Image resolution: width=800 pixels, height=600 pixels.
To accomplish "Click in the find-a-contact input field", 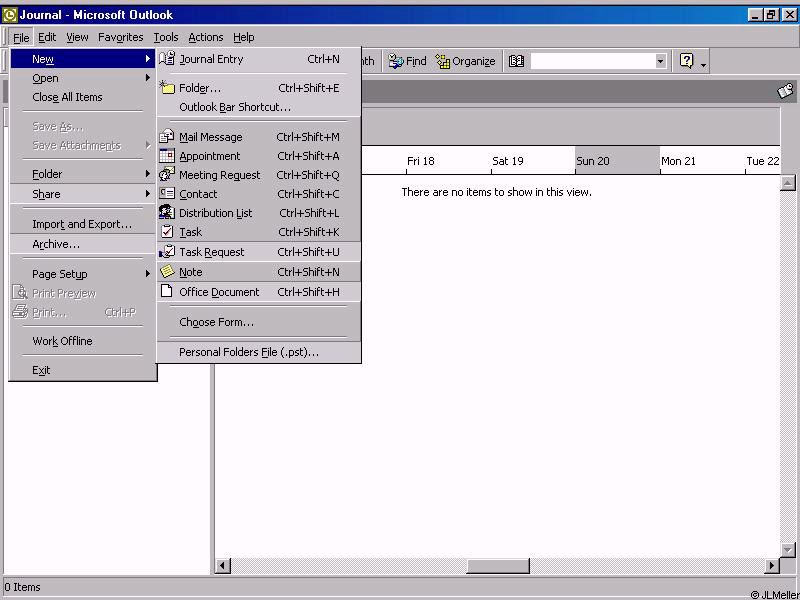I will pos(592,61).
